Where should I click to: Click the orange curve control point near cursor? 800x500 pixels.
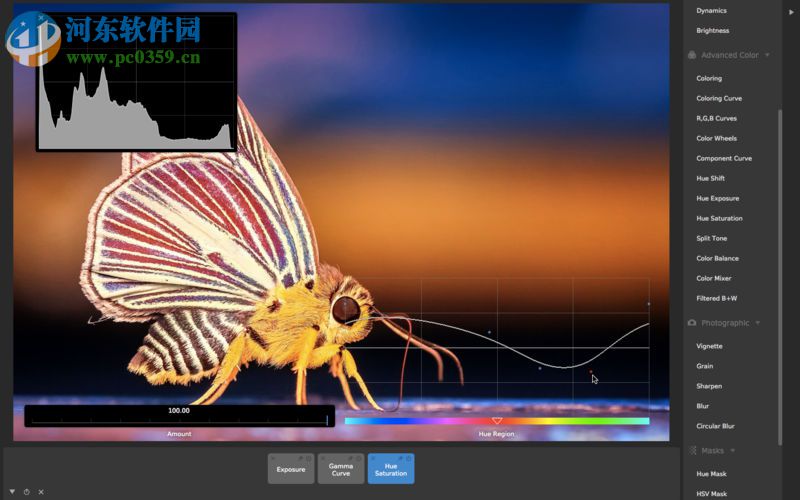tap(591, 371)
